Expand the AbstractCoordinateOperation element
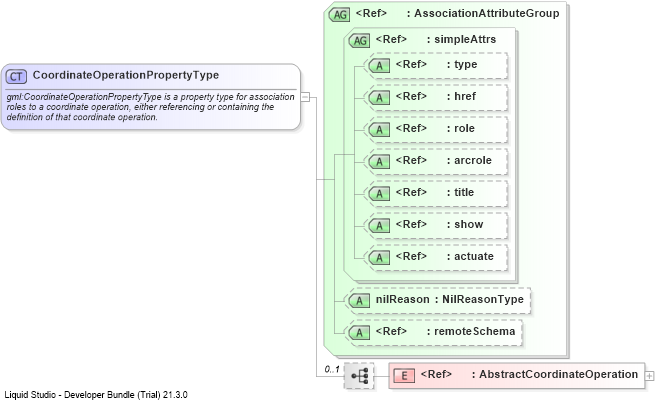 [649, 376]
